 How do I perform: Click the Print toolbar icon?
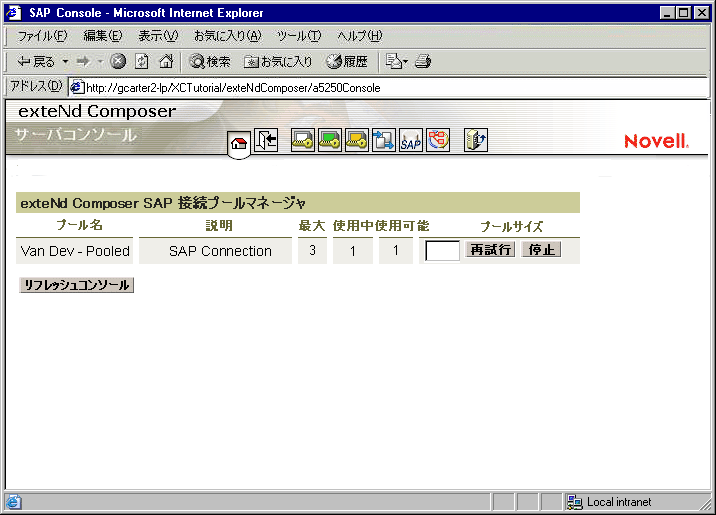click(x=423, y=61)
